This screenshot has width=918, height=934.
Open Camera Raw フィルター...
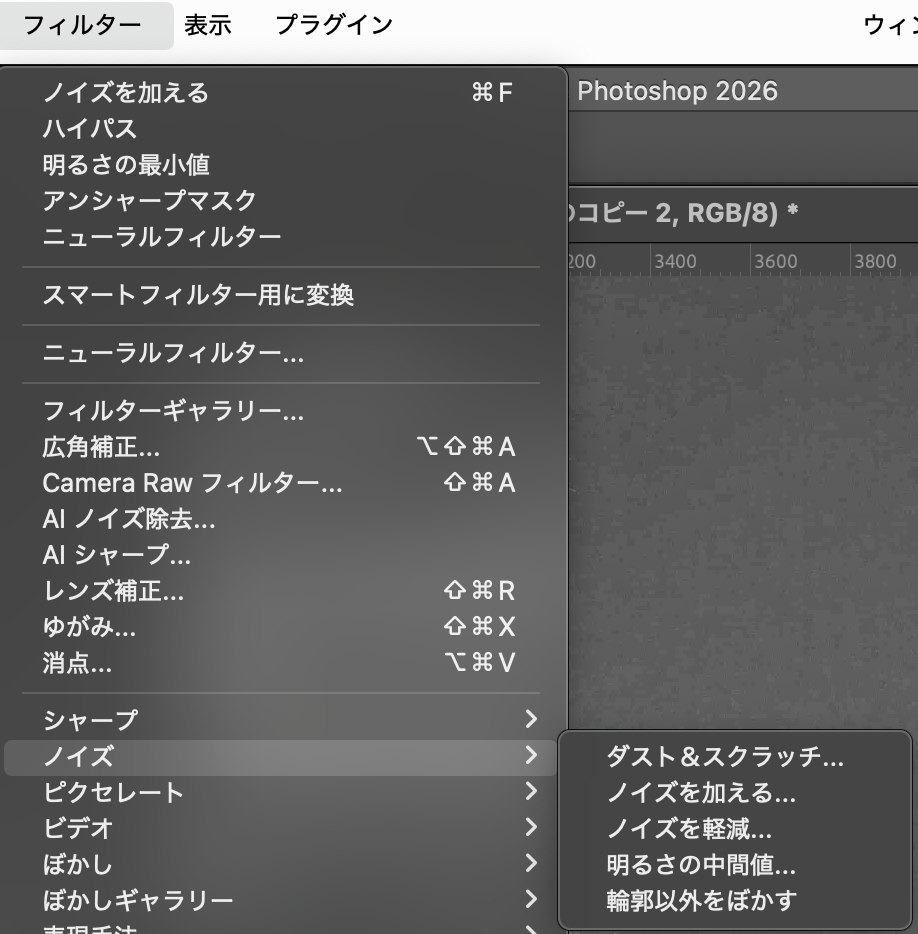[x=192, y=483]
